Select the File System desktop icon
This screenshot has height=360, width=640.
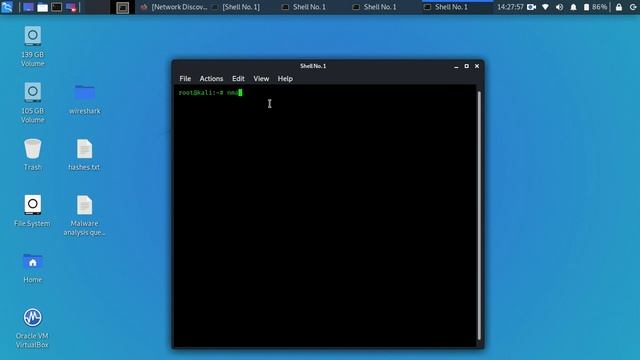pyautogui.click(x=32, y=211)
